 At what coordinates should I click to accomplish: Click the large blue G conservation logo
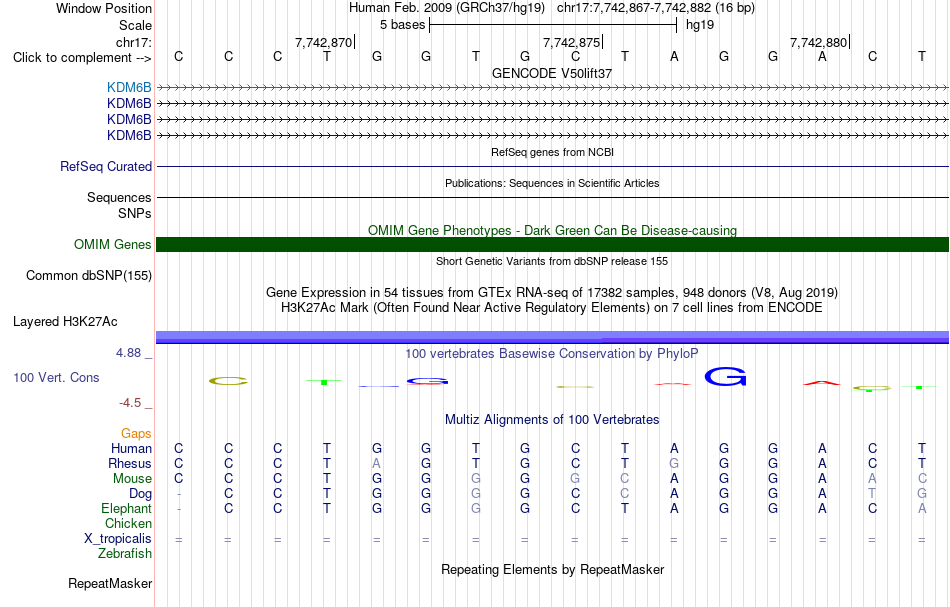(725, 377)
